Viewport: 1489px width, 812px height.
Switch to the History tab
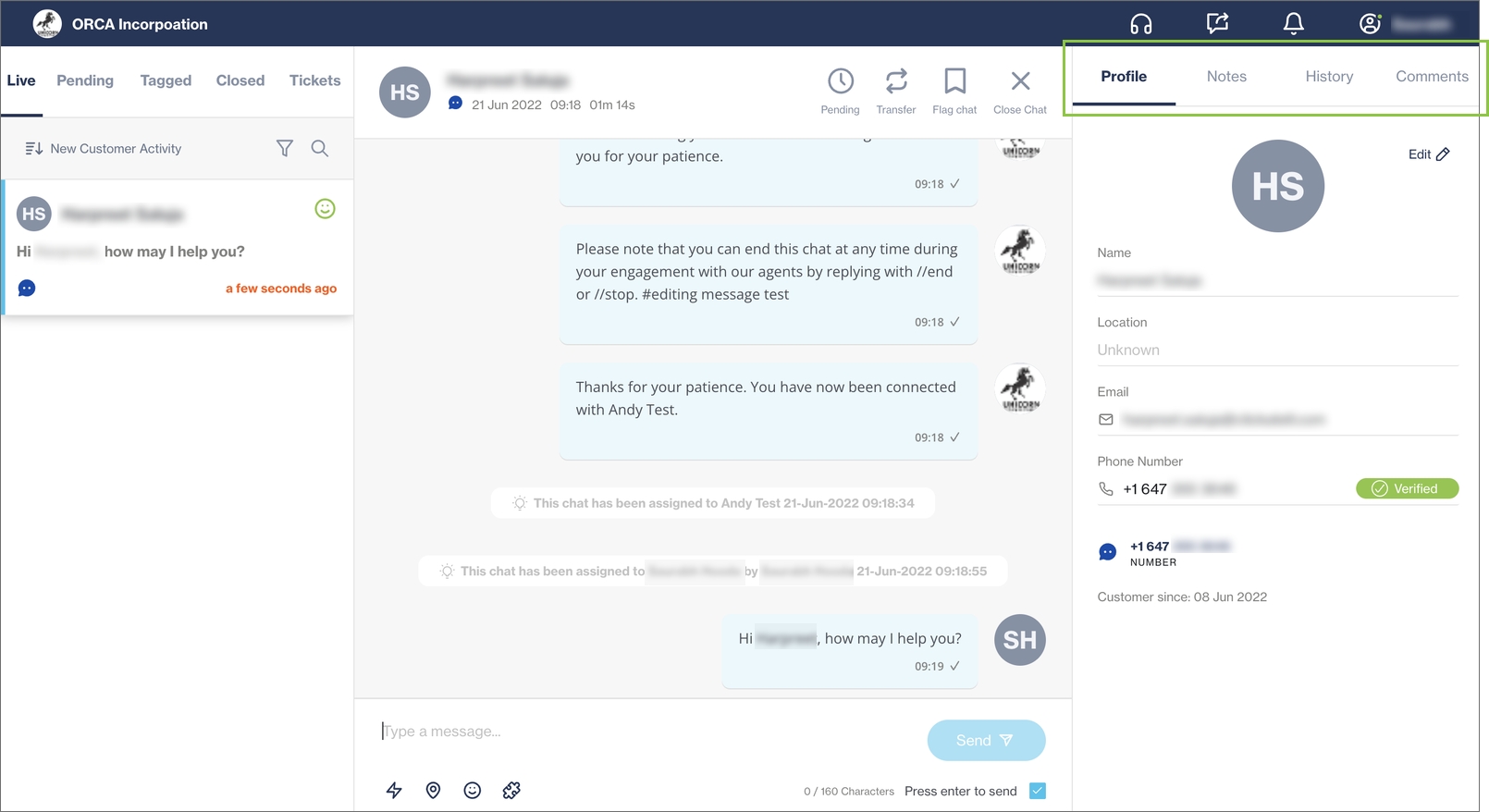coord(1329,77)
